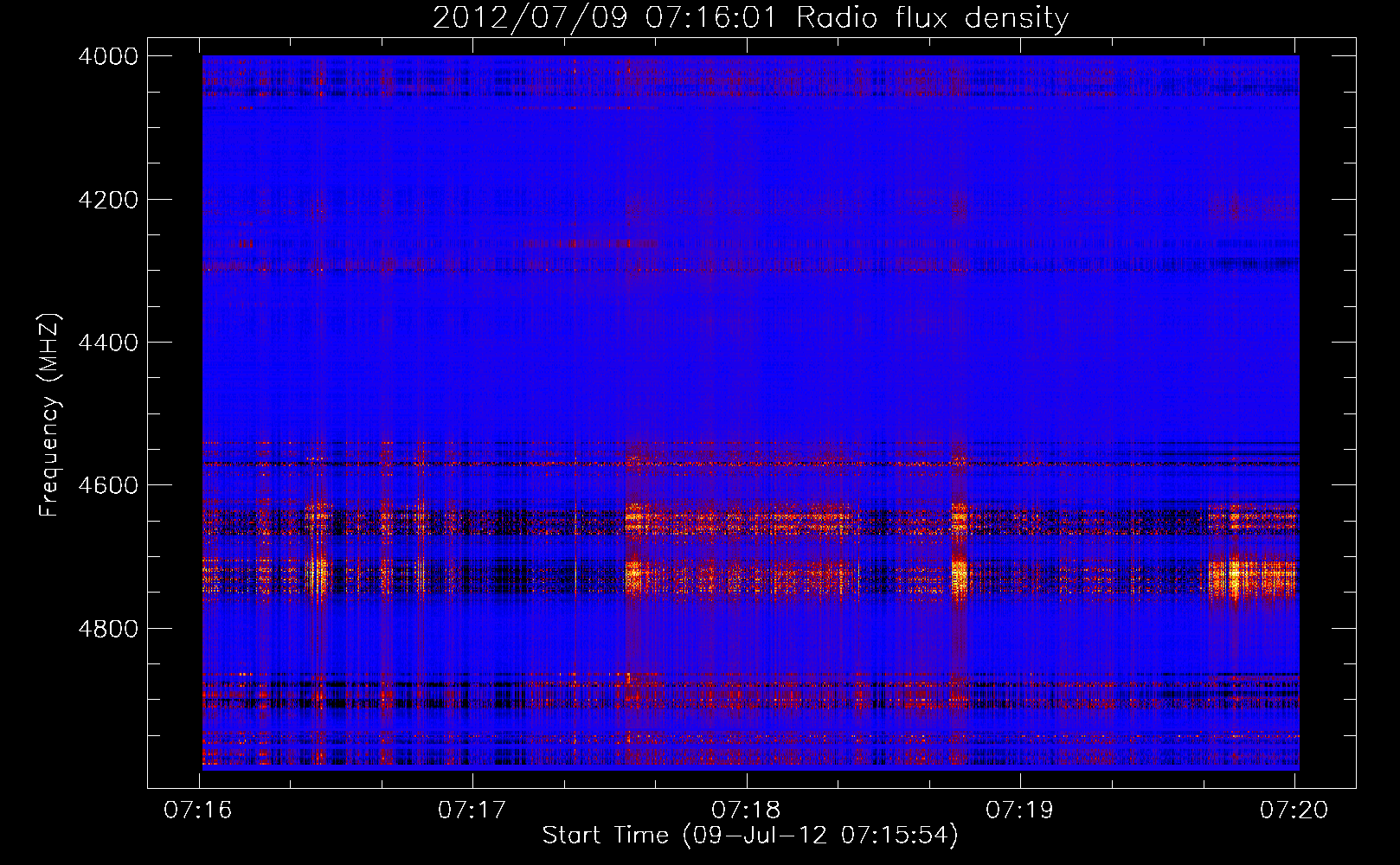Click the 'Frequency (MHZ)' axis title
Viewport: 1400px width, 865px height.
pyautogui.click(x=50, y=415)
